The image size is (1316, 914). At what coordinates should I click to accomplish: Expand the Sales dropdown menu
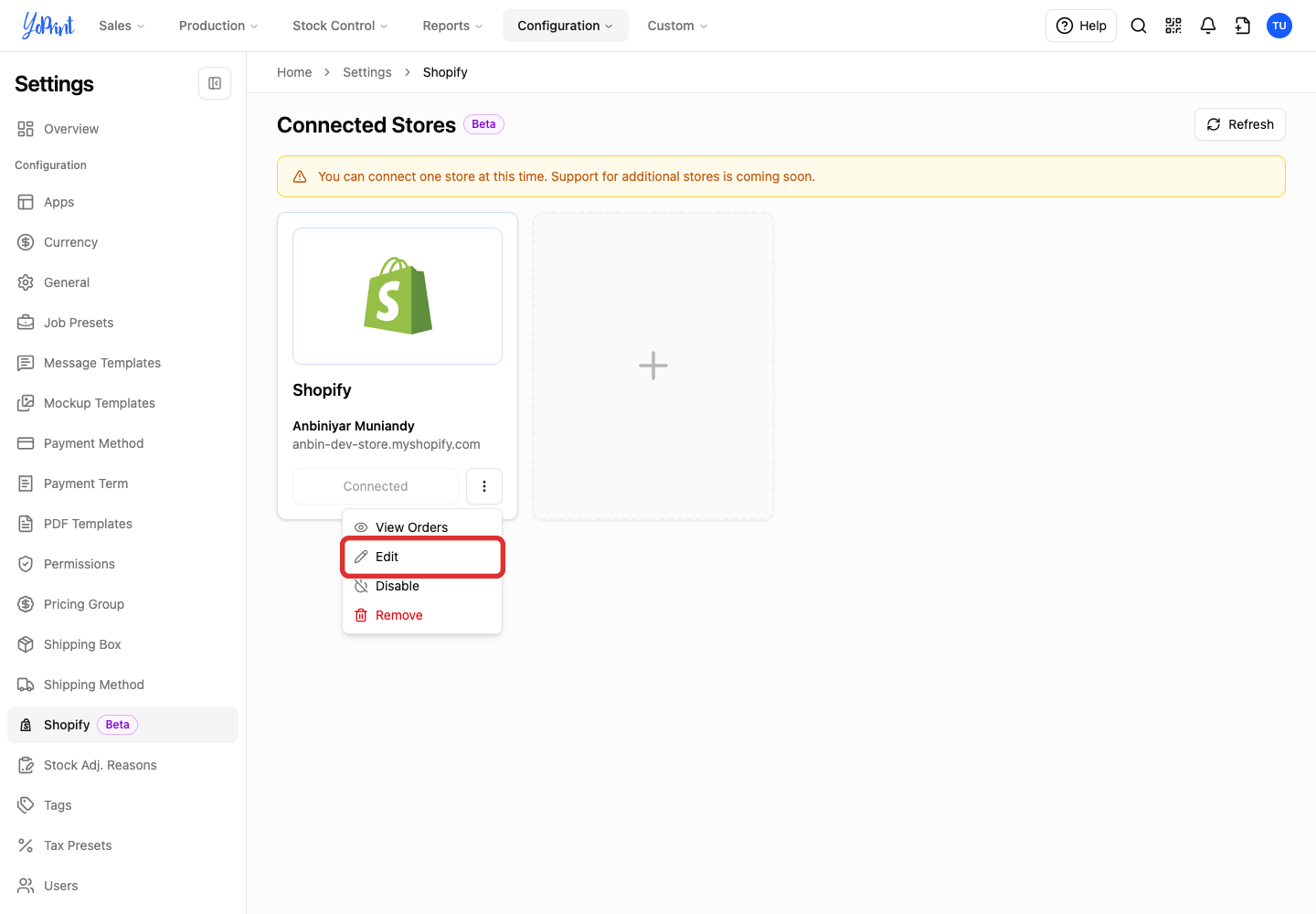[122, 26]
